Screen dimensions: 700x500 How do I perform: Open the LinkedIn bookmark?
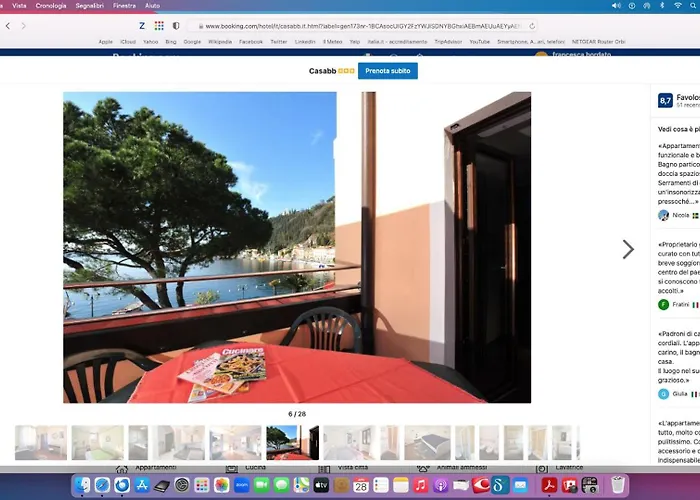coord(305,42)
